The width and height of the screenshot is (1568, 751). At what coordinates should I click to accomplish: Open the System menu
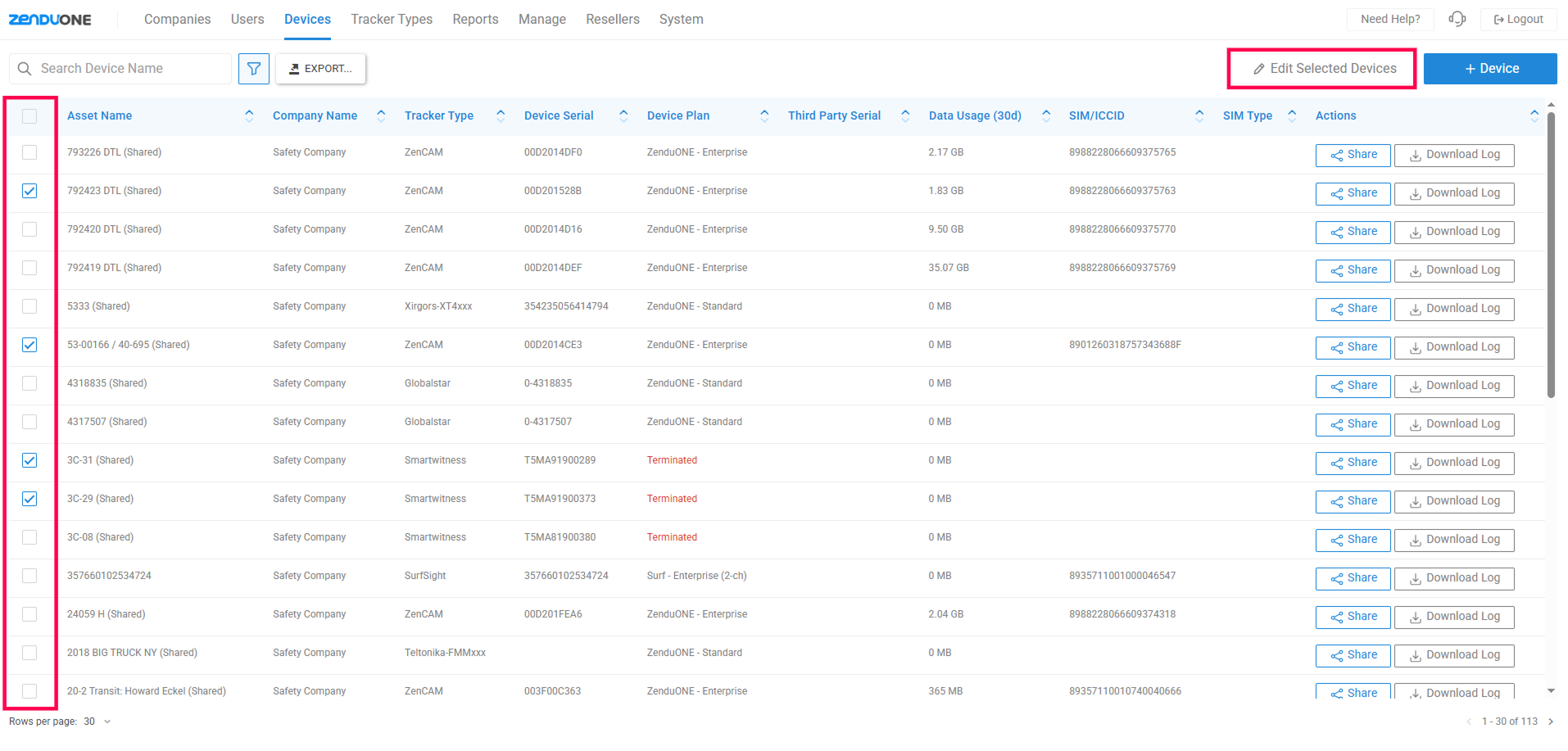coord(682,20)
